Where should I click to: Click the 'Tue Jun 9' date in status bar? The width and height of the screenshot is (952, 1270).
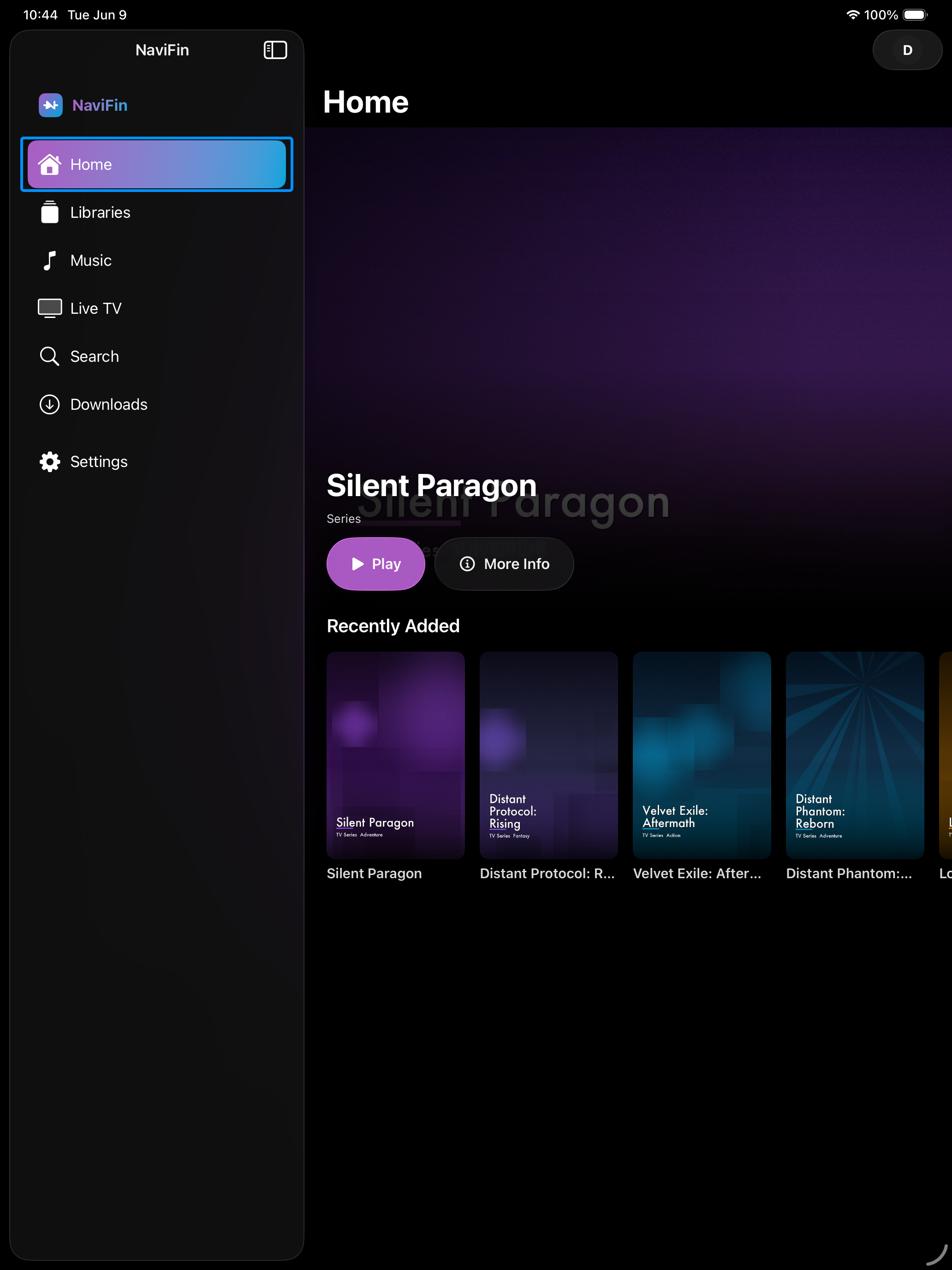(x=97, y=15)
